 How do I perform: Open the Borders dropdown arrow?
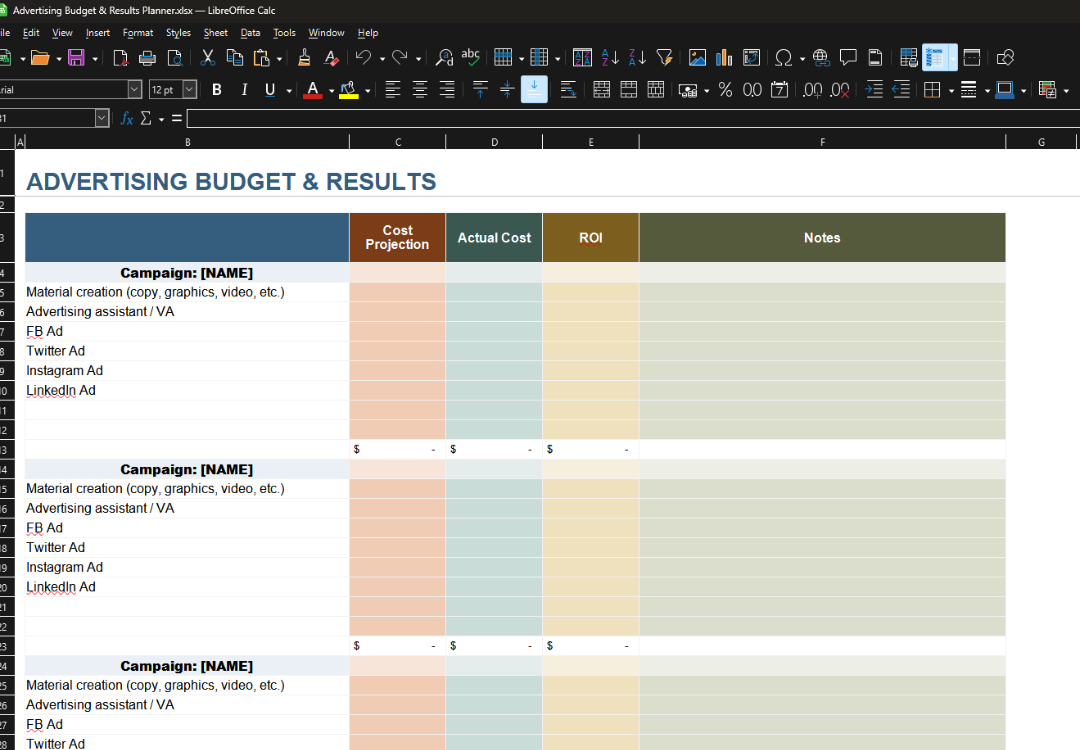pyautogui.click(x=951, y=90)
